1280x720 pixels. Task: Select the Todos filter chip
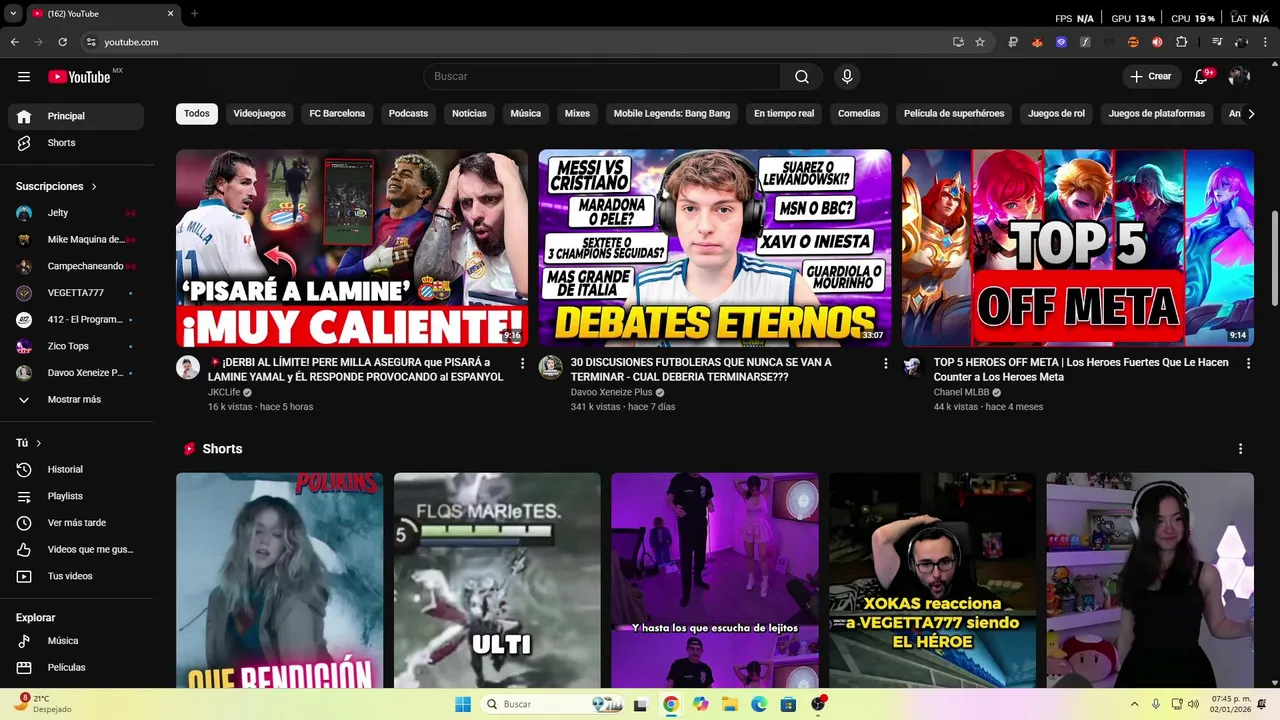[x=197, y=114]
